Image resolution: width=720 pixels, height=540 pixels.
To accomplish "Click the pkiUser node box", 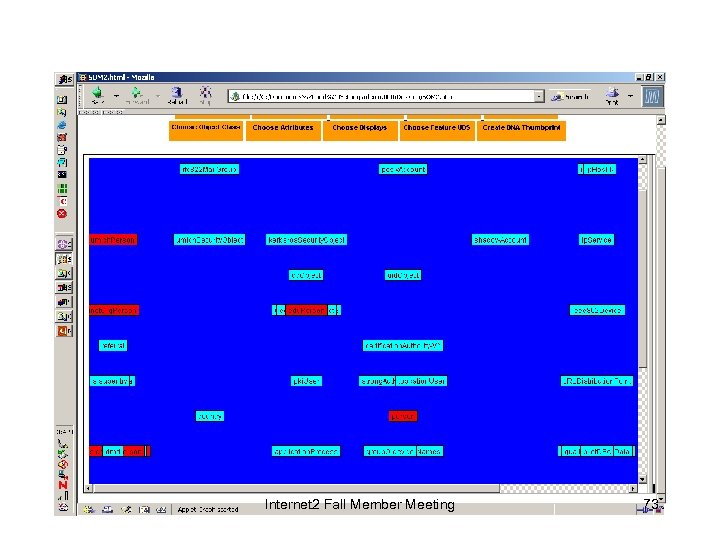I will 306,381.
